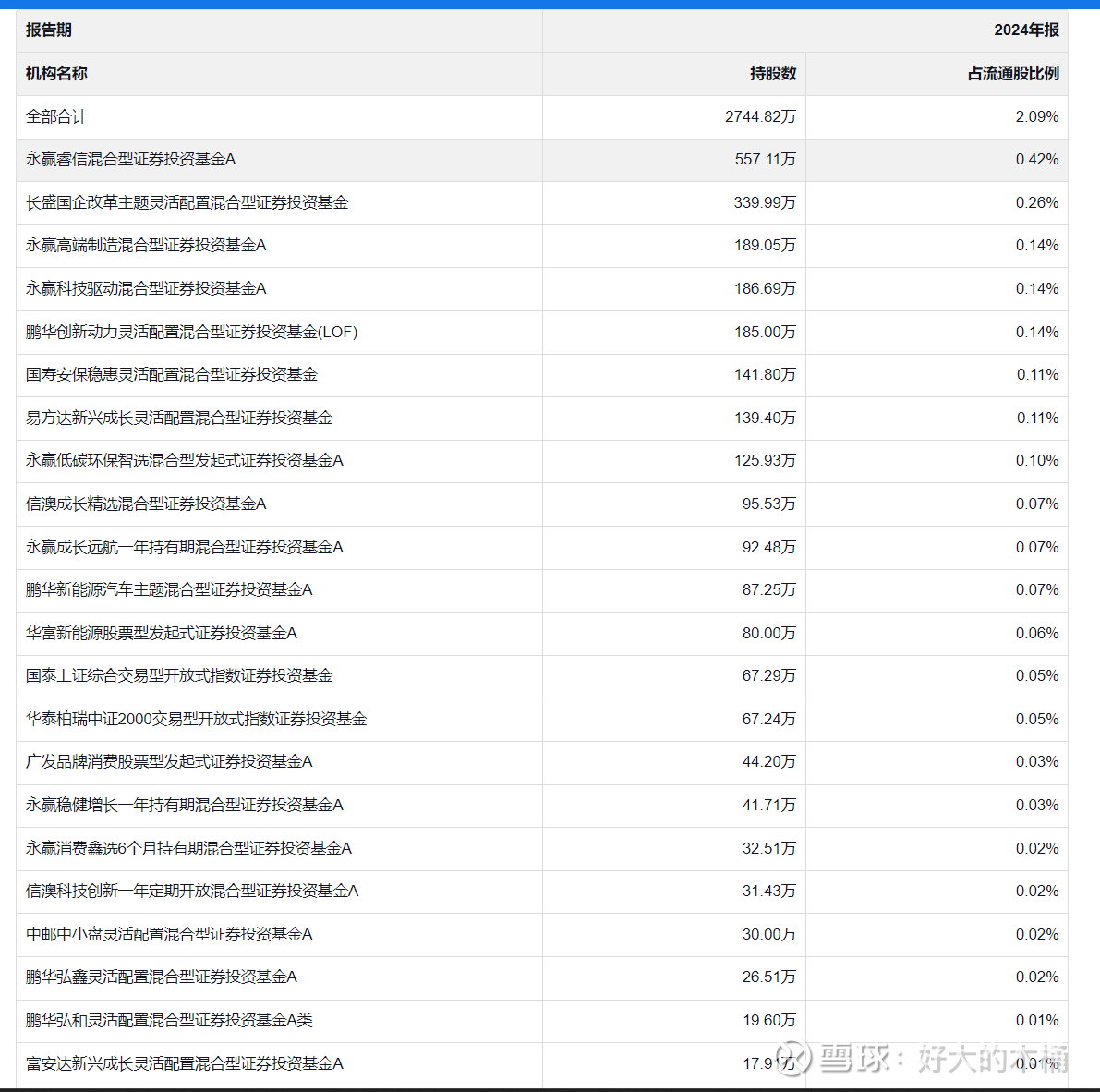Select fund name 富安达新兴成长灵活配置混合型证券投资基金A
The height and width of the screenshot is (1092, 1100).
[x=185, y=1064]
